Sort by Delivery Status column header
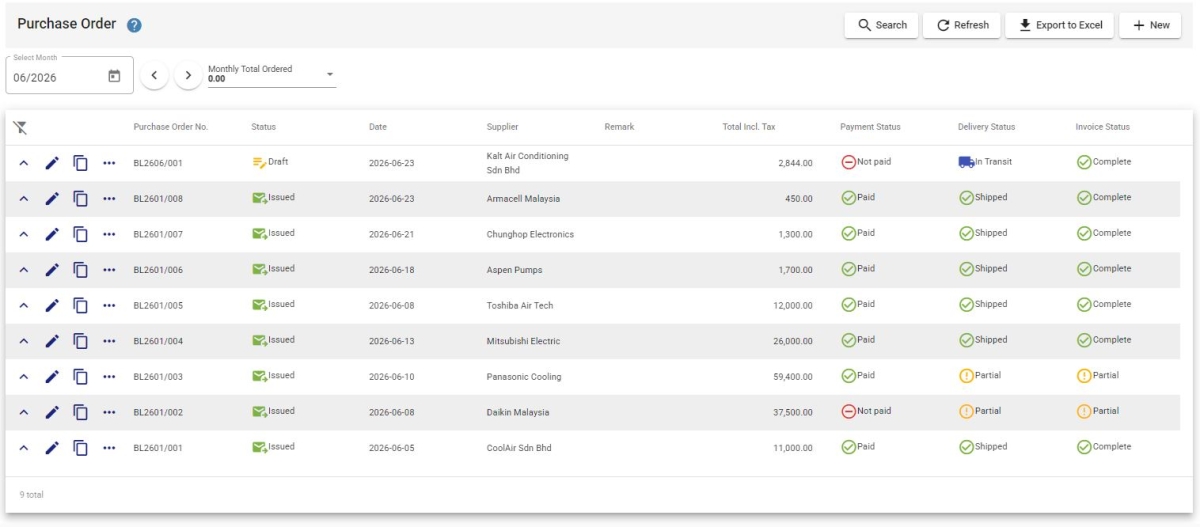Screen dimensions: 1200x527 [987, 127]
